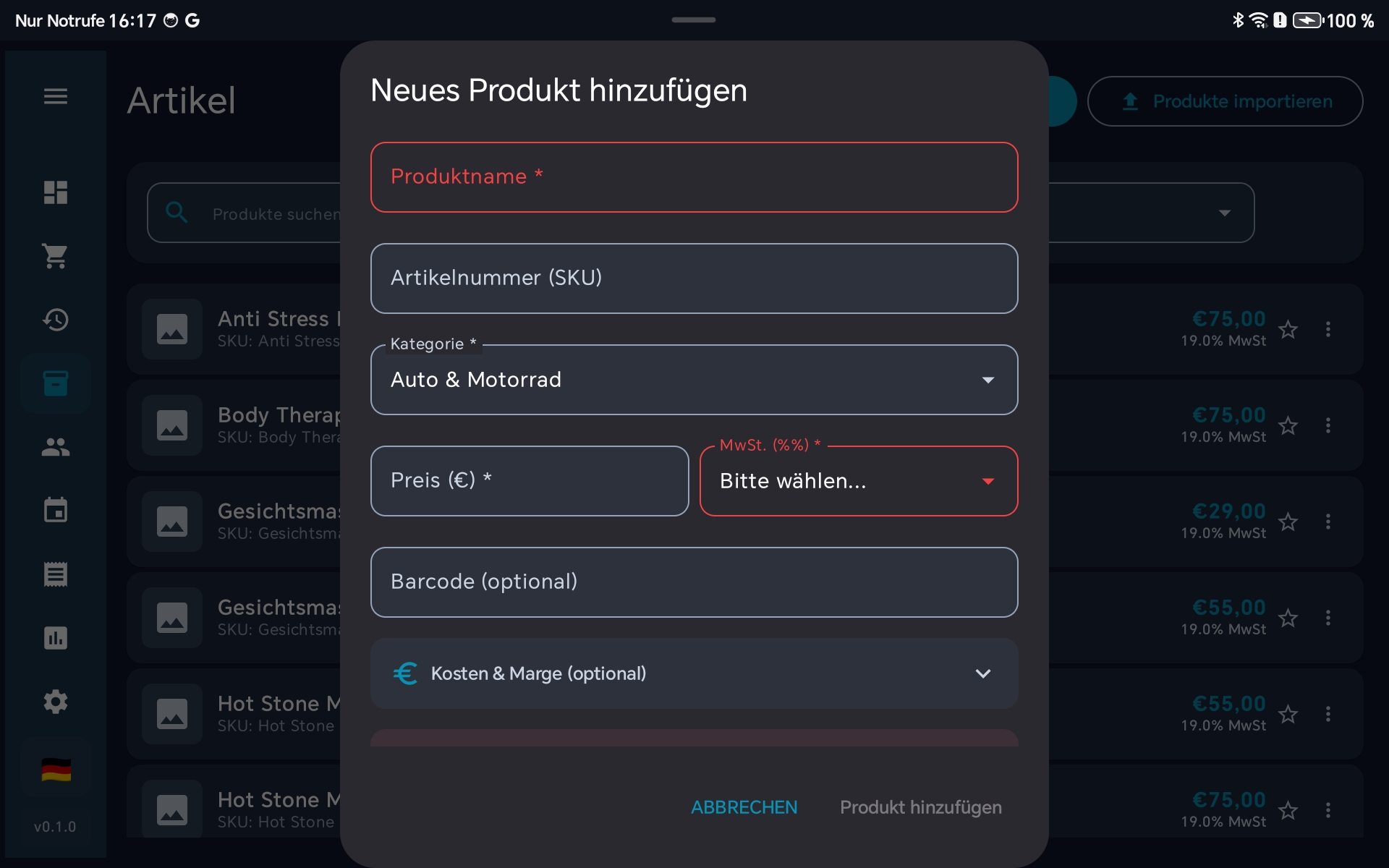
Task: Open three-dot menu for last €75,00 product
Action: click(1328, 810)
